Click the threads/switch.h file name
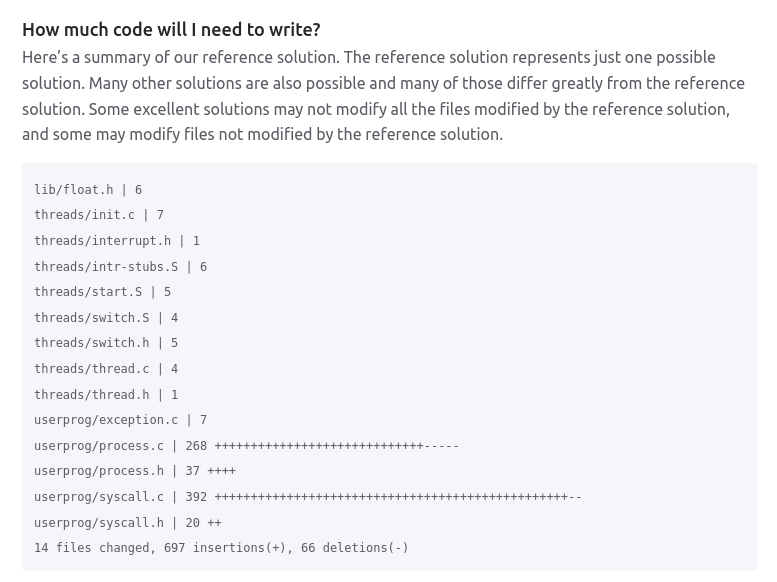Screen dimensions: 777x582 pos(91,343)
